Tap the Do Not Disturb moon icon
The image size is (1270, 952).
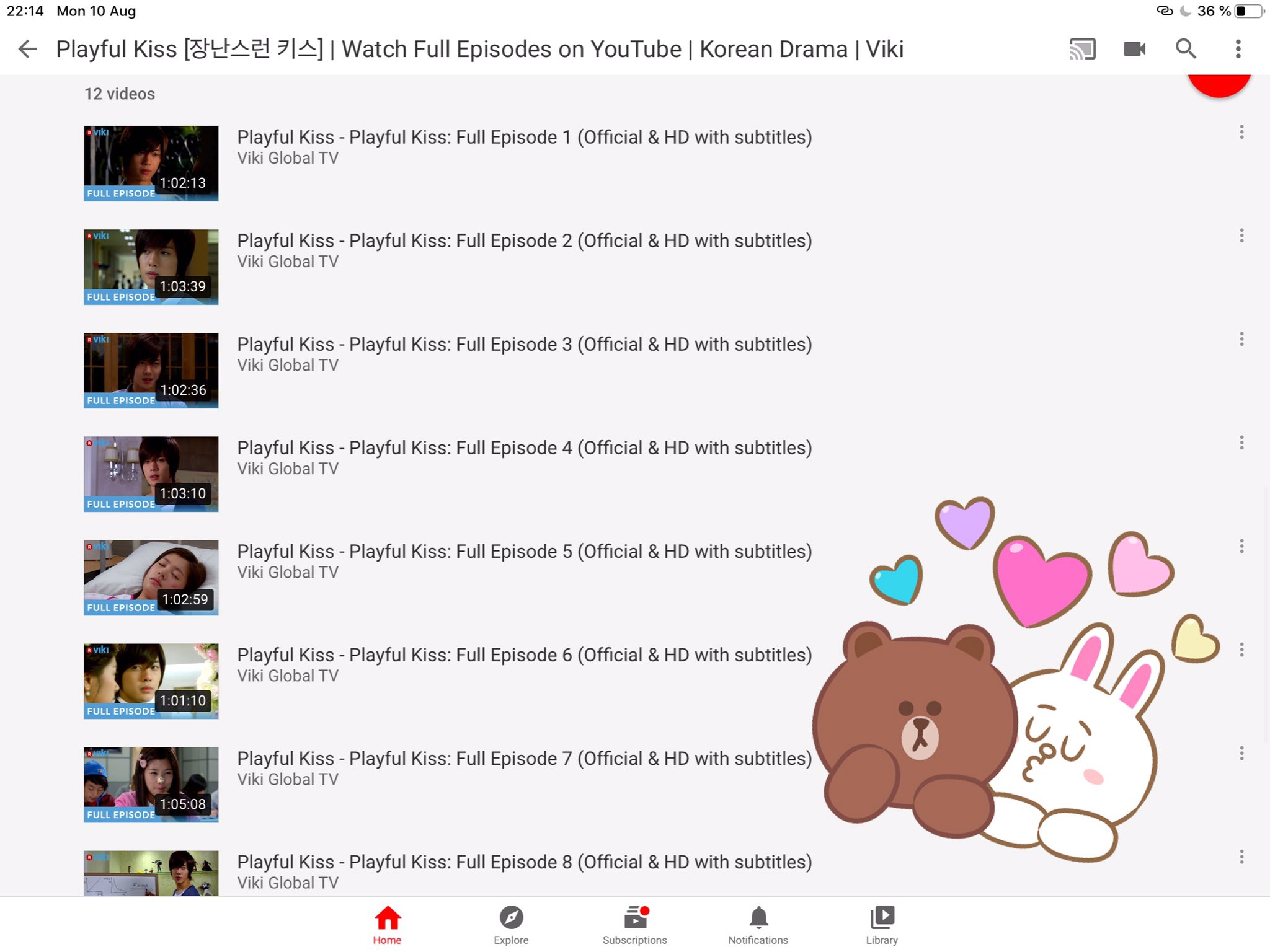[x=1185, y=11]
